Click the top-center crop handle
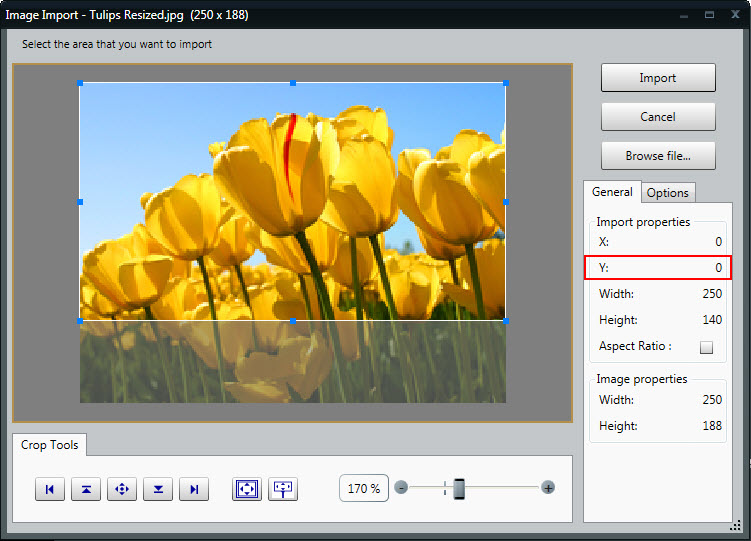Viewport: 751px width, 541px height. [293, 83]
